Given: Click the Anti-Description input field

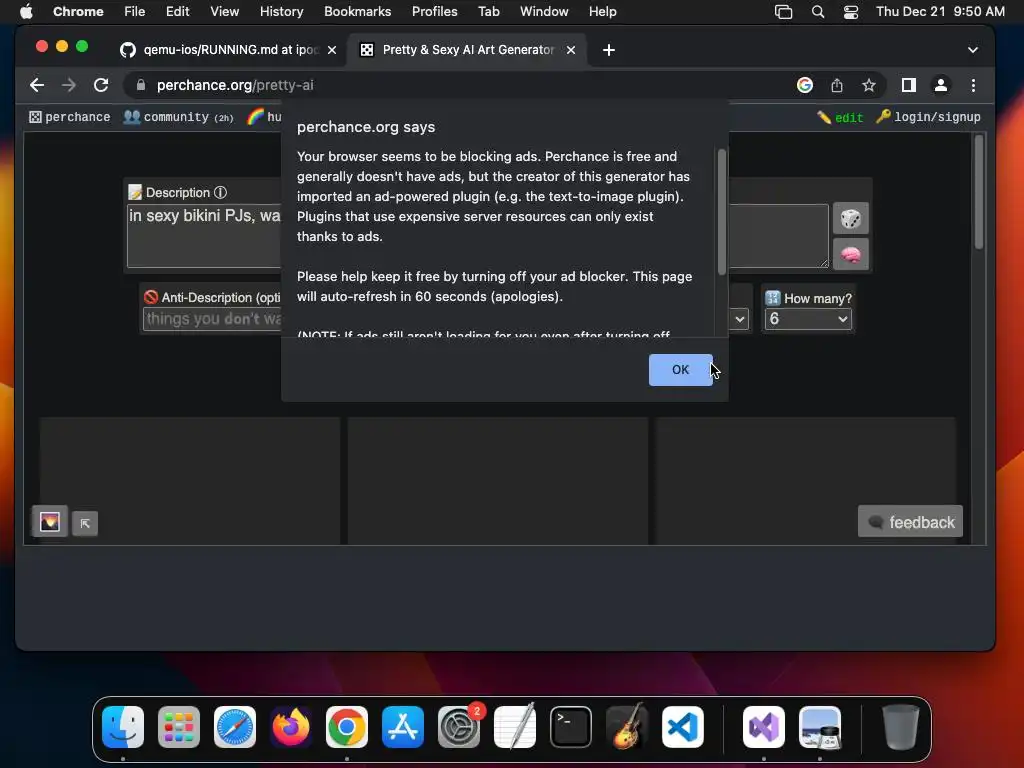Looking at the screenshot, I should click(212, 319).
